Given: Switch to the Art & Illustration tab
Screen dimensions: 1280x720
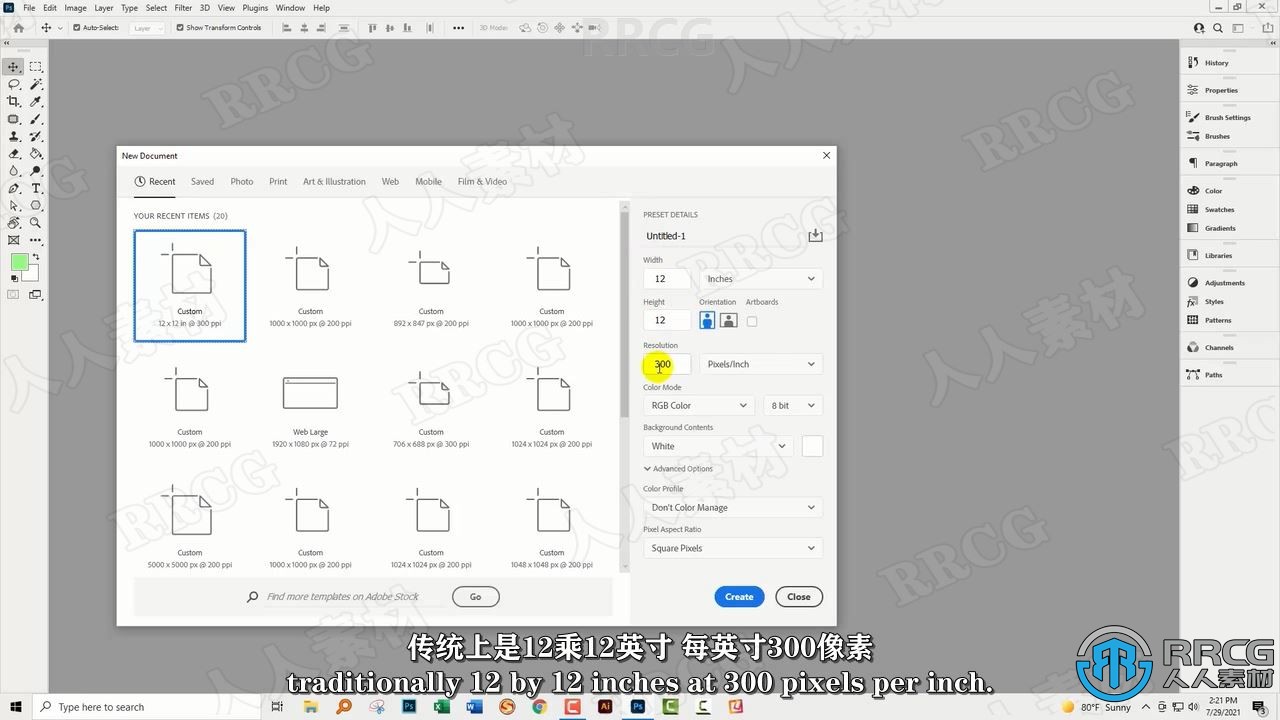Looking at the screenshot, I should click(334, 182).
